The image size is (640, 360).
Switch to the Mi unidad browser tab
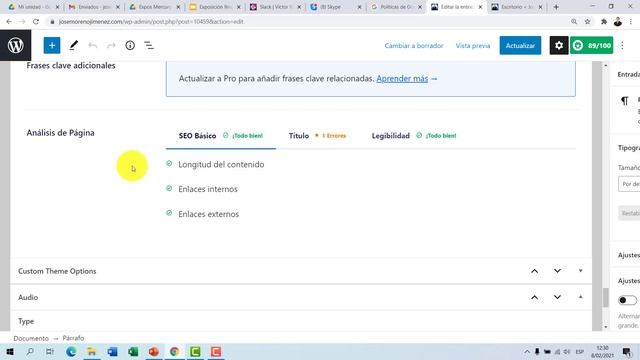(x=33, y=7)
